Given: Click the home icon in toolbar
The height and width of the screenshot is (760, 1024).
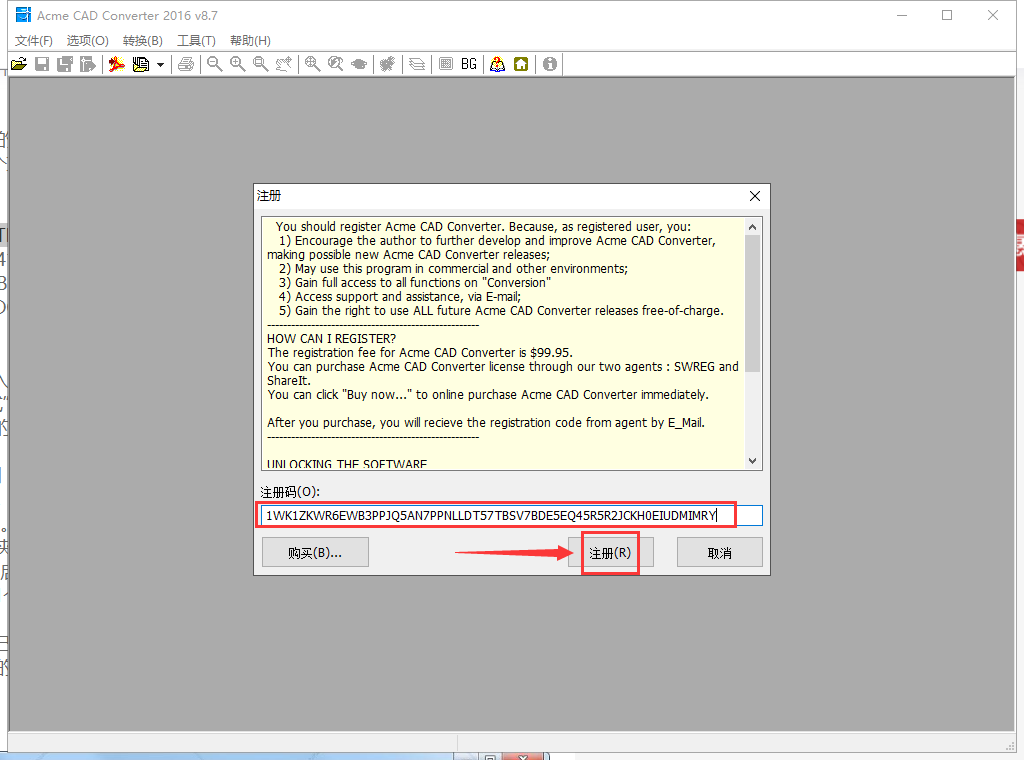Looking at the screenshot, I should [x=521, y=64].
